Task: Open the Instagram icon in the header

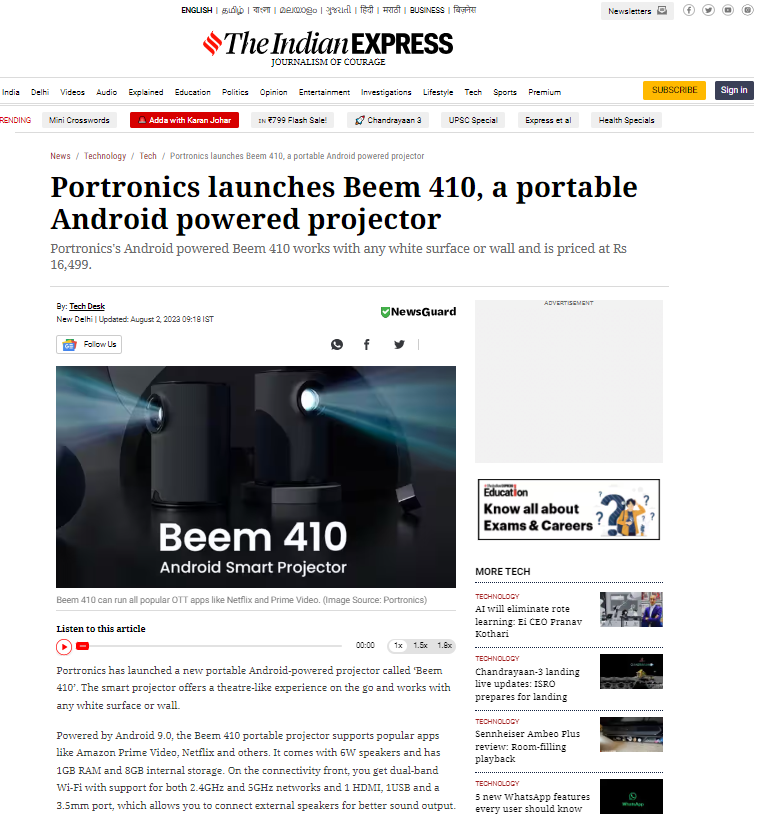Action: [x=747, y=10]
